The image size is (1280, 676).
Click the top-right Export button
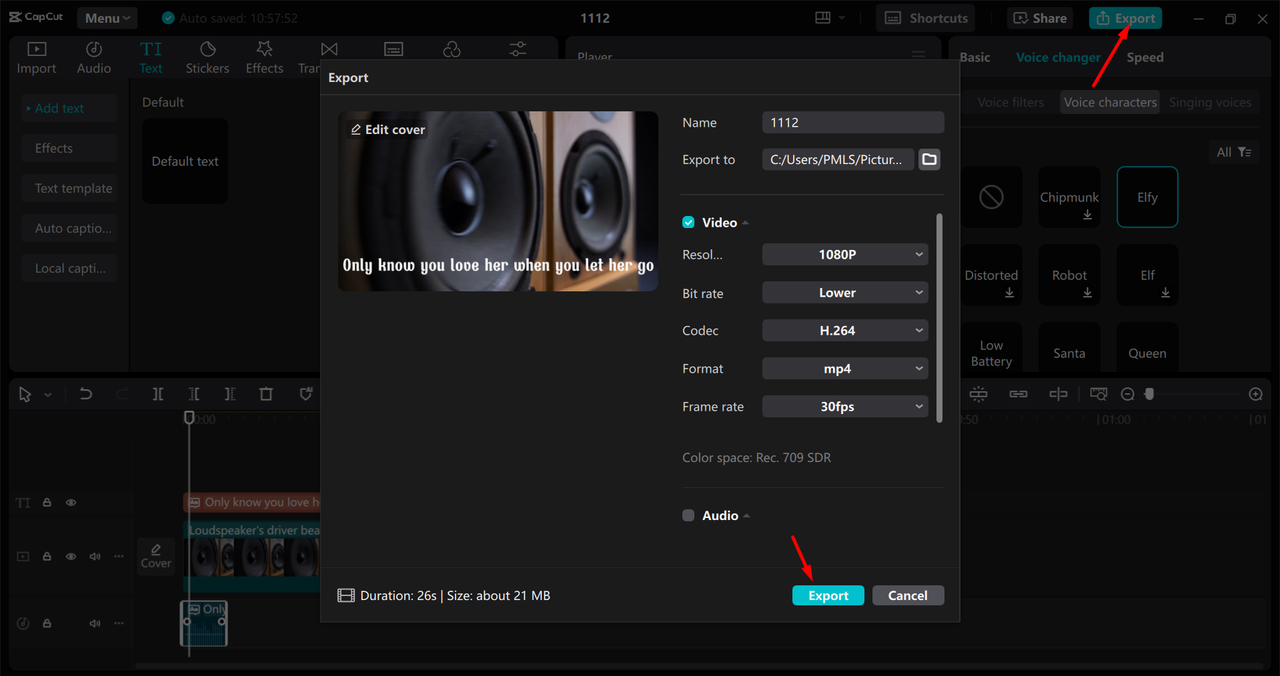pyautogui.click(x=1126, y=18)
